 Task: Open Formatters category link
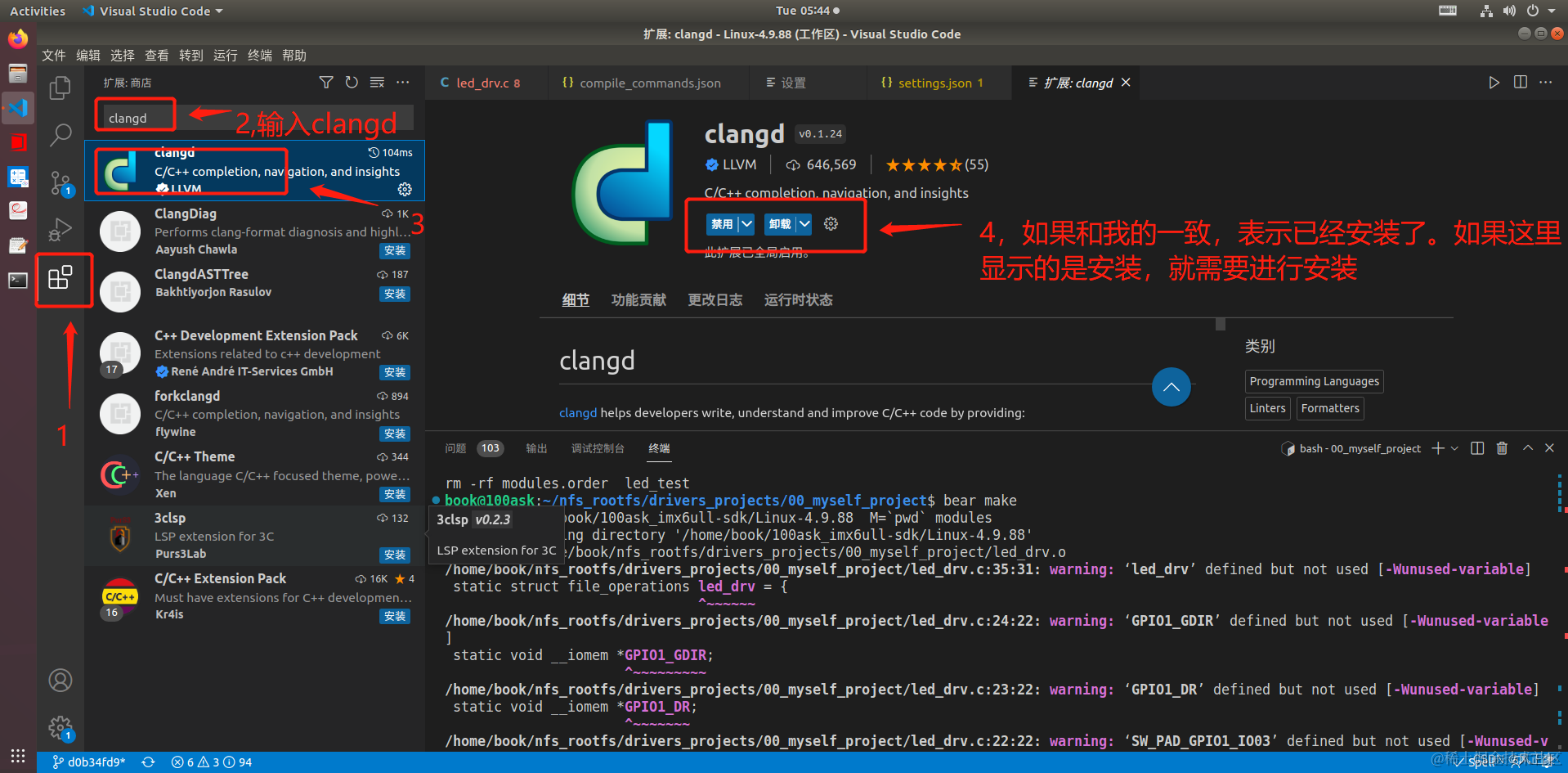(1330, 408)
